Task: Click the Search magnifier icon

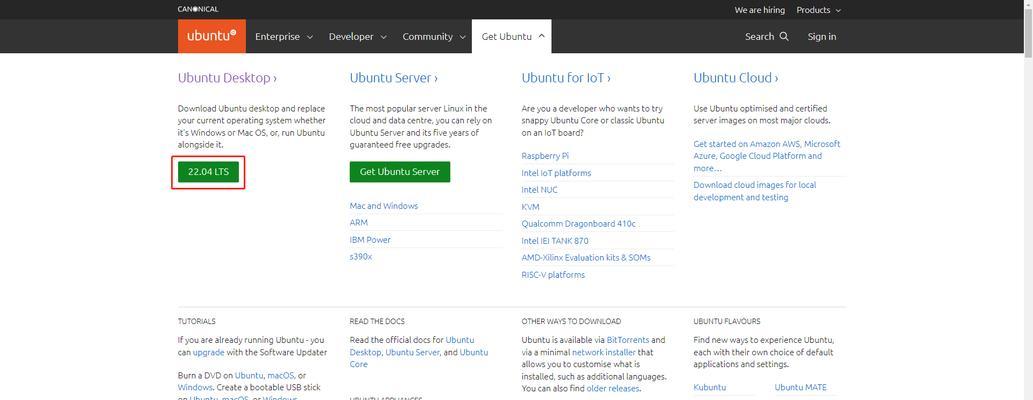Action: click(784, 37)
